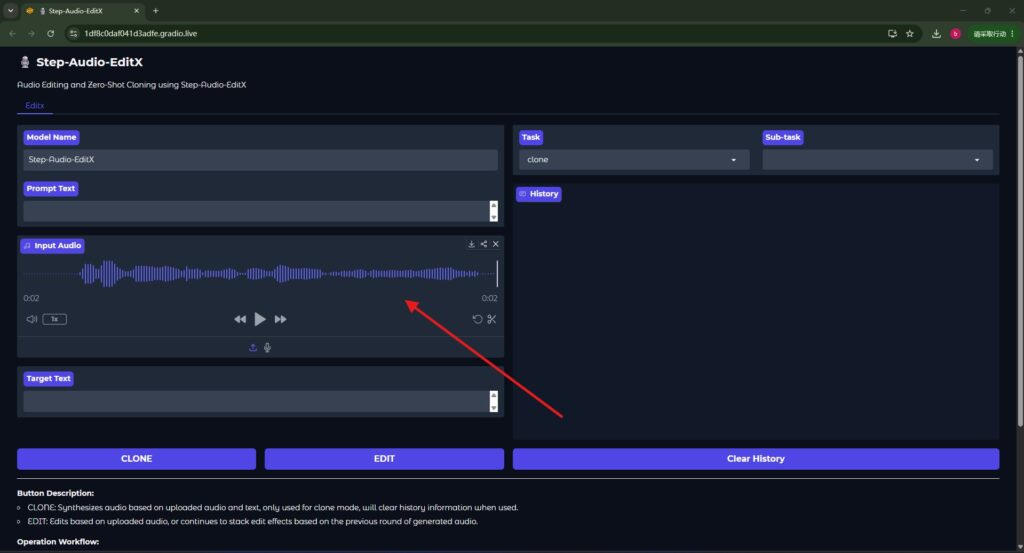Click the EDIT button
1024x553 pixels.
click(x=384, y=458)
